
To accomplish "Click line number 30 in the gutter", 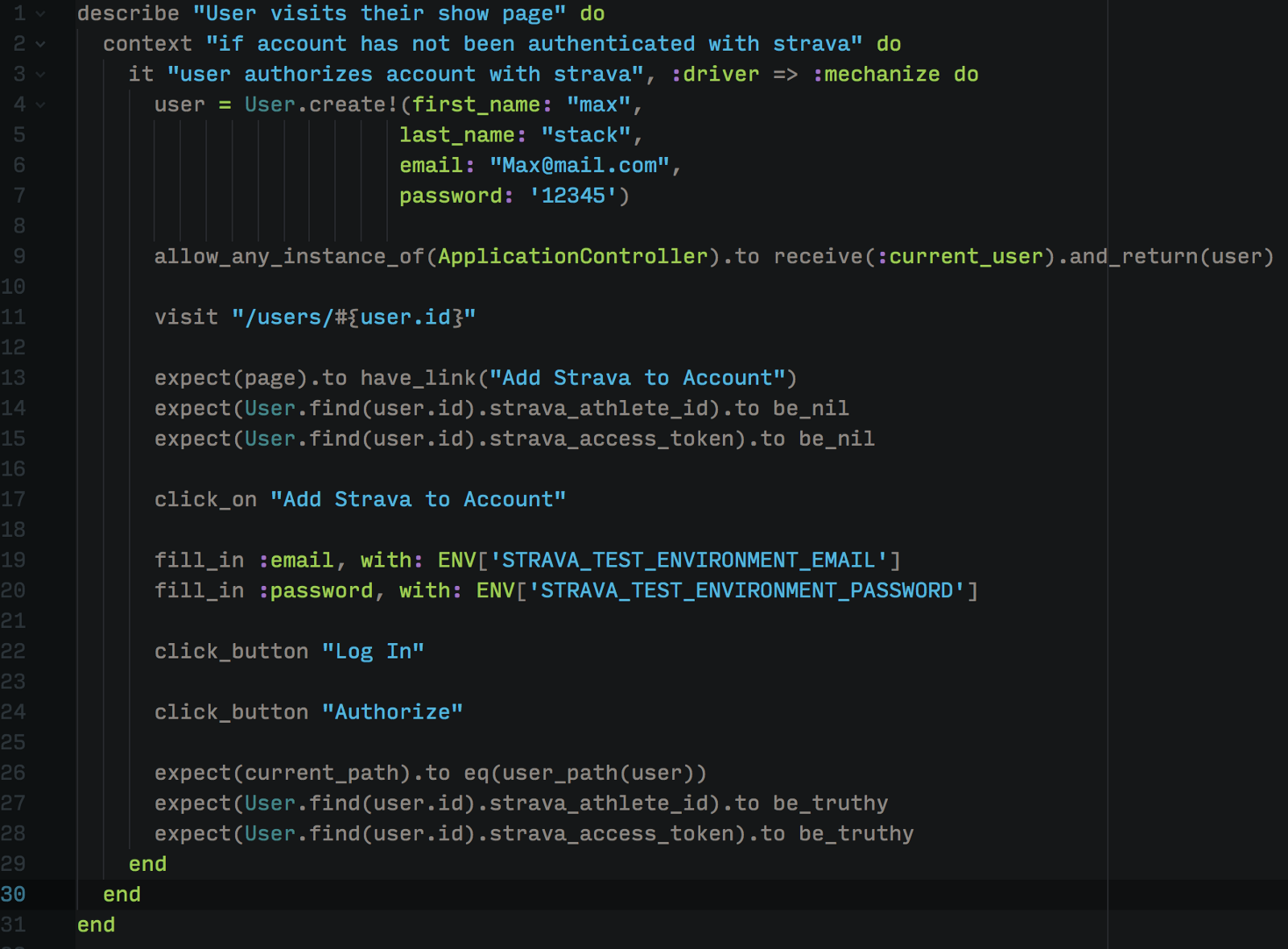I will pos(14,894).
